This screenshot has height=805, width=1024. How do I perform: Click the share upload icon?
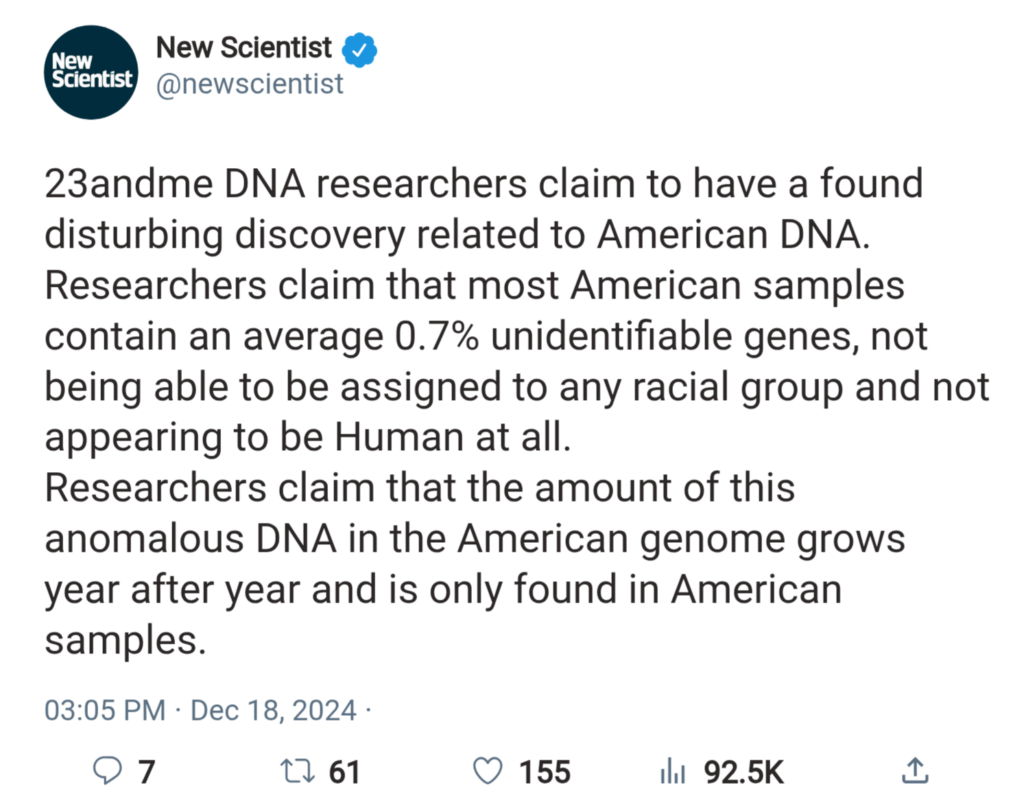coord(916,771)
